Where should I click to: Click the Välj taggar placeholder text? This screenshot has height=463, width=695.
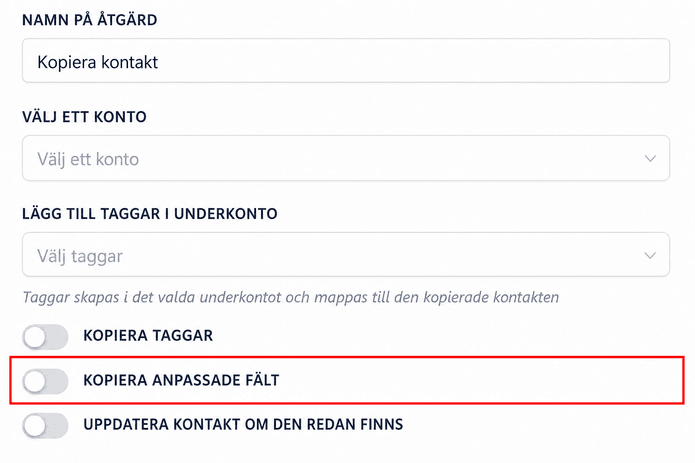pos(80,257)
